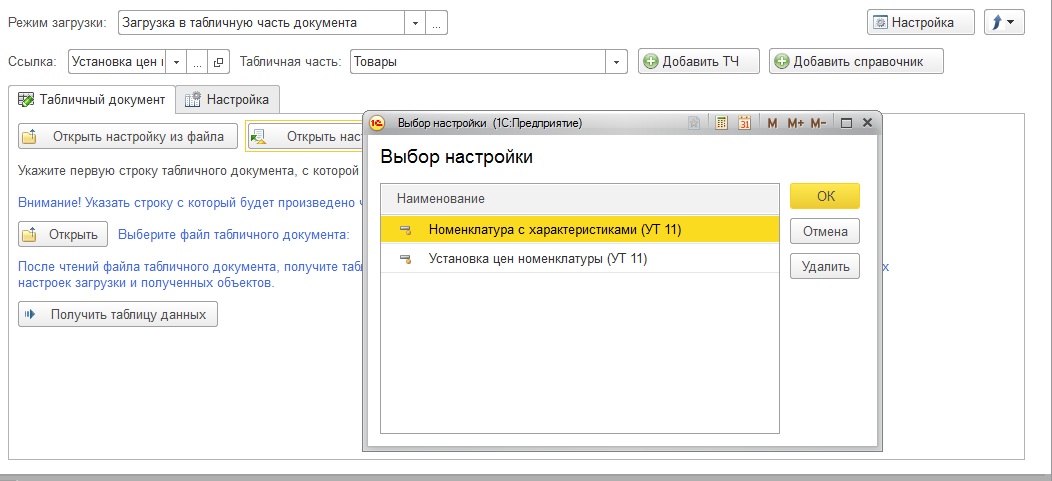This screenshot has height=481, width=1052.
Task: Click the 1C logo in dialog title bar
Action: 378,123
